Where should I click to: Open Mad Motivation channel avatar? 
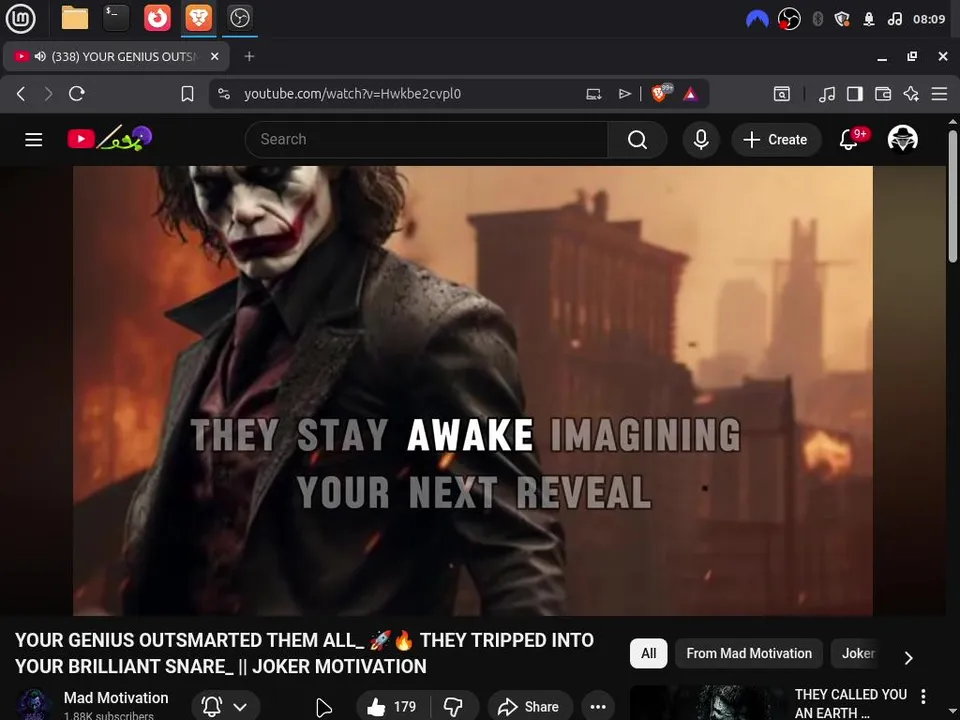click(x=34, y=704)
